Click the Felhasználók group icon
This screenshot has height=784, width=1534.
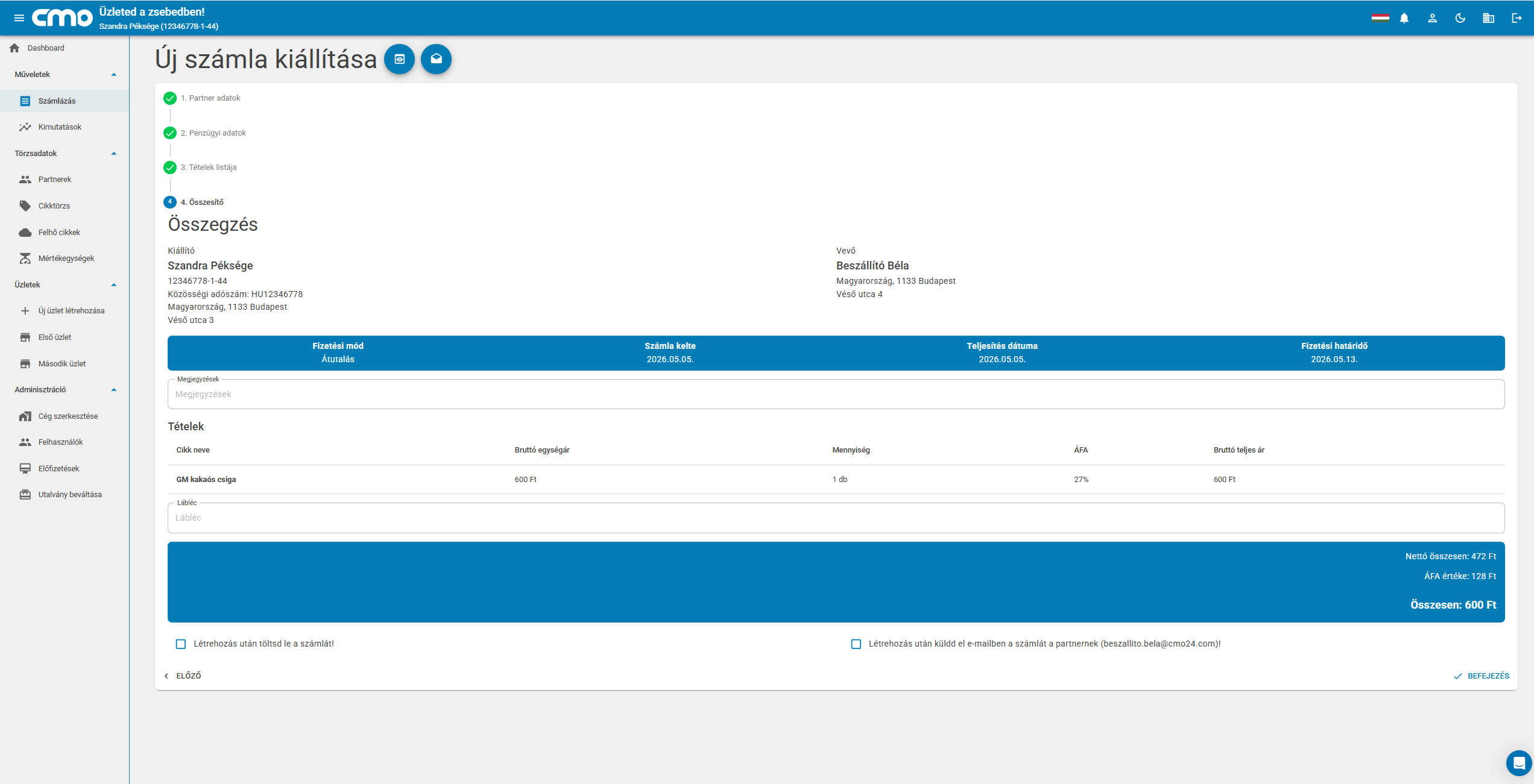25,442
